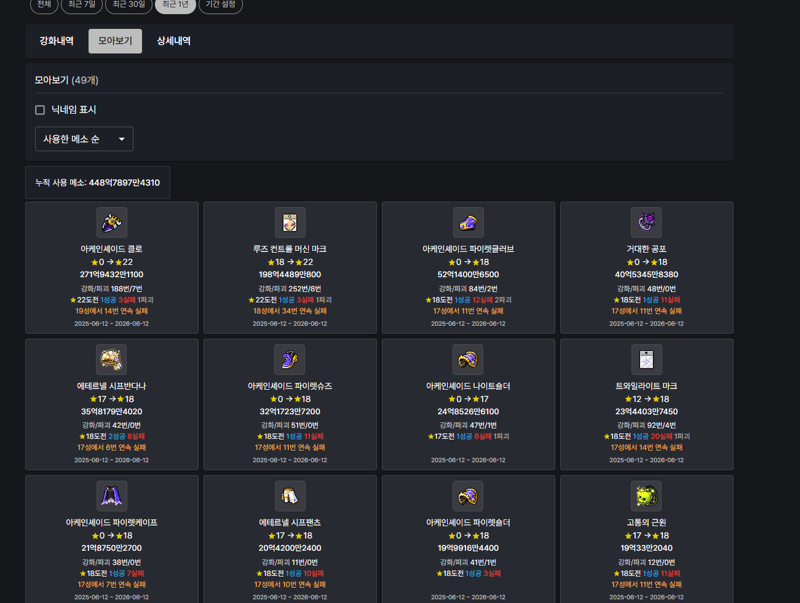
Task: Click the 198억4489만800 meso amount
Action: pos(290,274)
